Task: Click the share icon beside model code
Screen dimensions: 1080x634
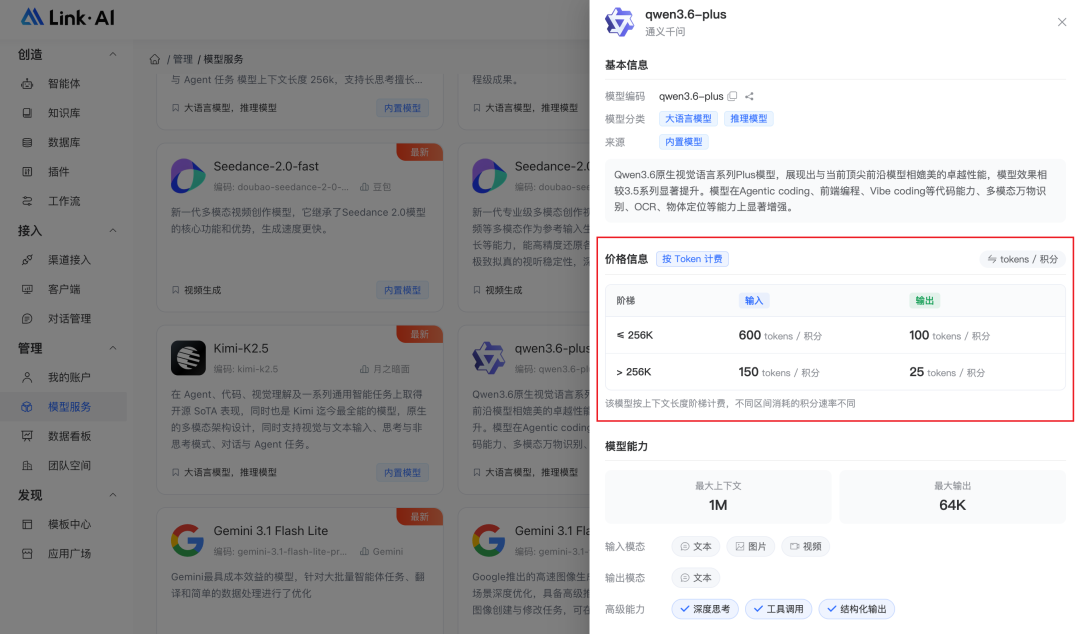Action: pos(749,96)
